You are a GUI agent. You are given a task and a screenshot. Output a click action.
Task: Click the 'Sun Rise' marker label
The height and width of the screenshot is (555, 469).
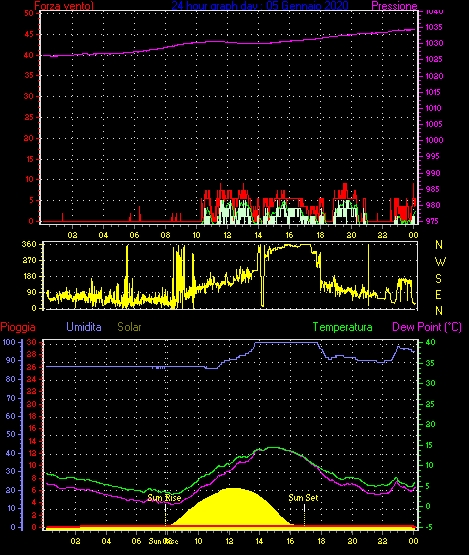coord(164,498)
